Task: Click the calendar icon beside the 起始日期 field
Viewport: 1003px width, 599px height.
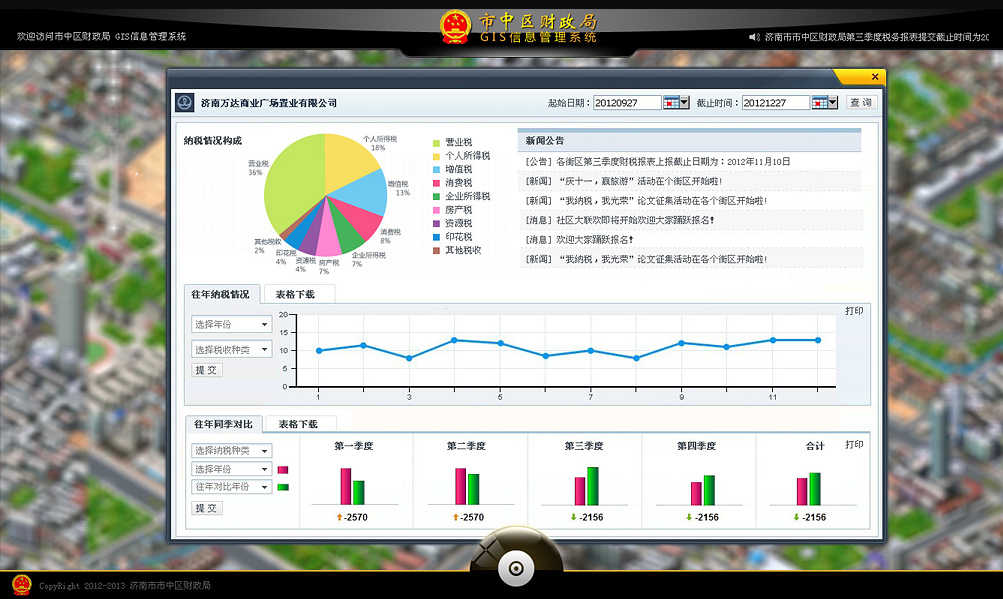Action: coord(671,103)
